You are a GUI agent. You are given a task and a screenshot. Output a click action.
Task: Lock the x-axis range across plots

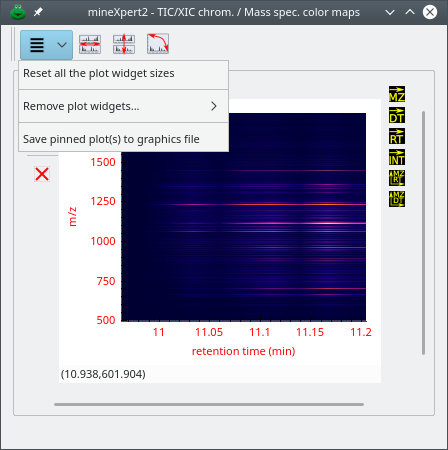pyautogui.click(x=90, y=44)
